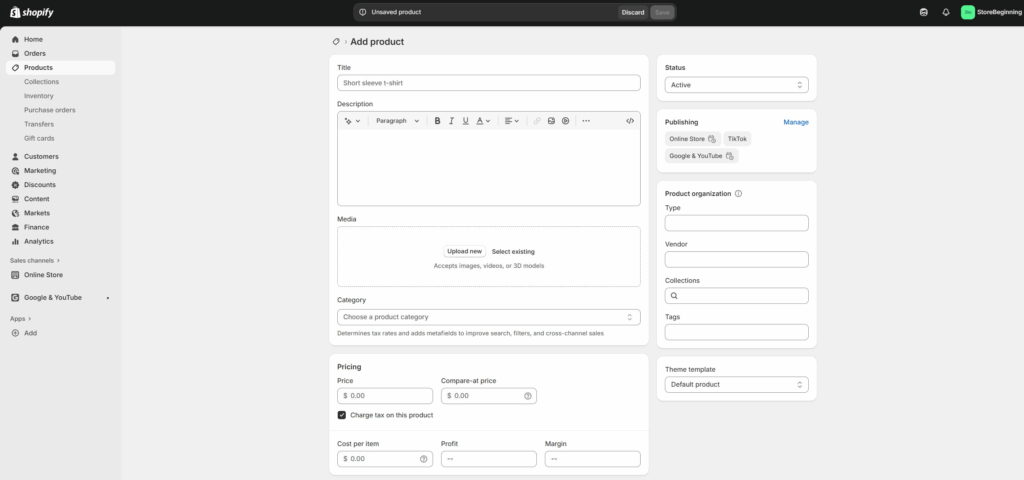1024x480 pixels.
Task: Click the Manage publishing link
Action: tap(796, 122)
